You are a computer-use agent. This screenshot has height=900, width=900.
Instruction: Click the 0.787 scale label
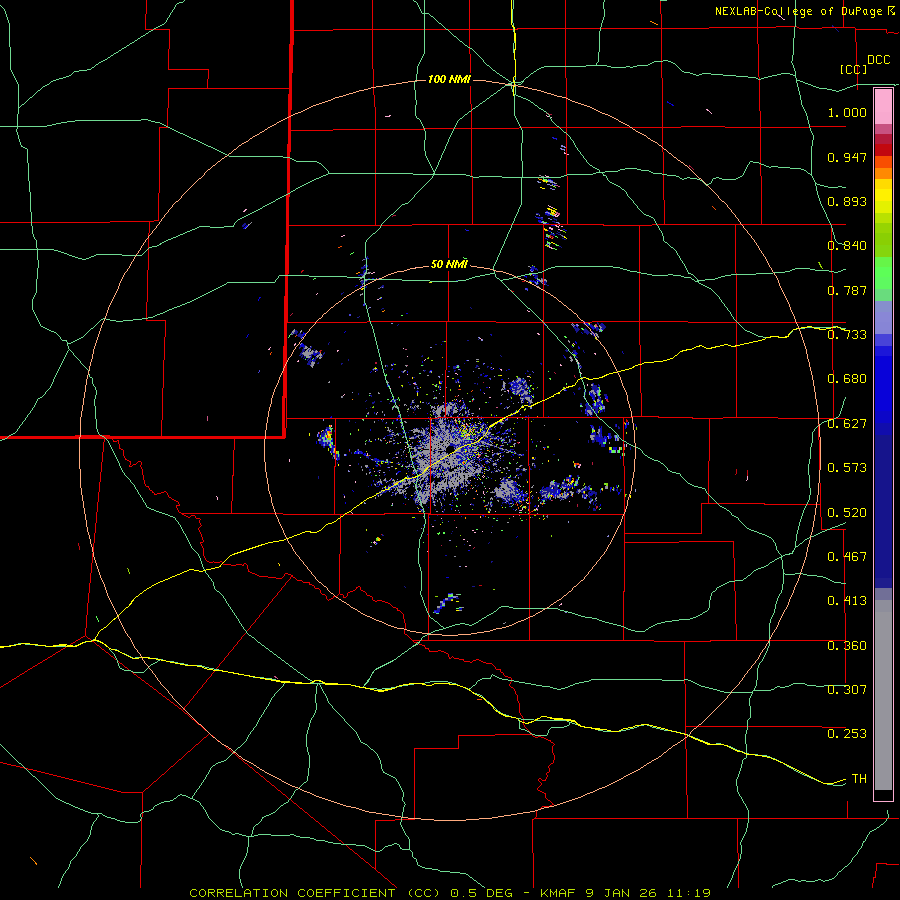point(847,290)
